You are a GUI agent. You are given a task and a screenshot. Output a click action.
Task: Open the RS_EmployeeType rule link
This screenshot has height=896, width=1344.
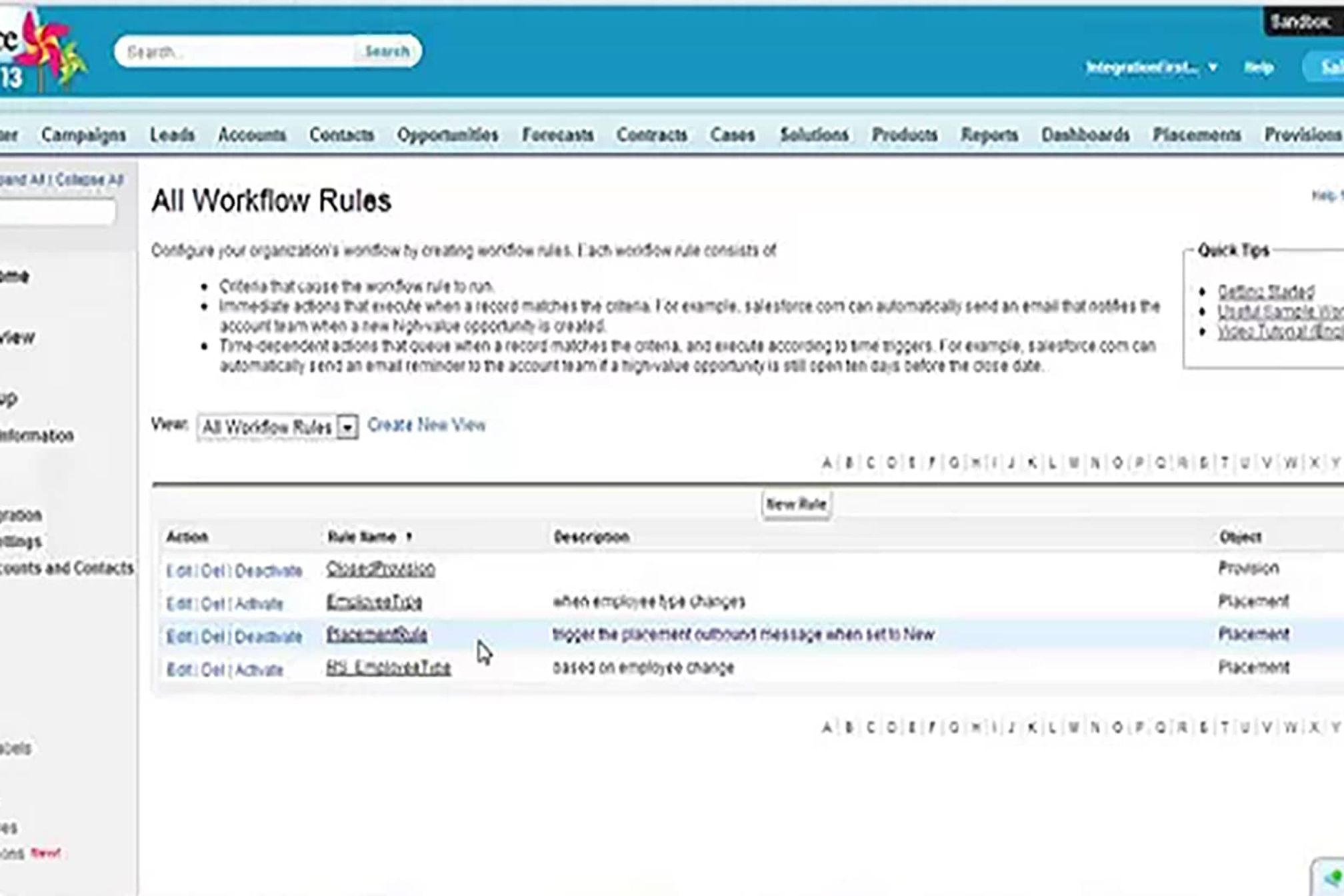(388, 668)
